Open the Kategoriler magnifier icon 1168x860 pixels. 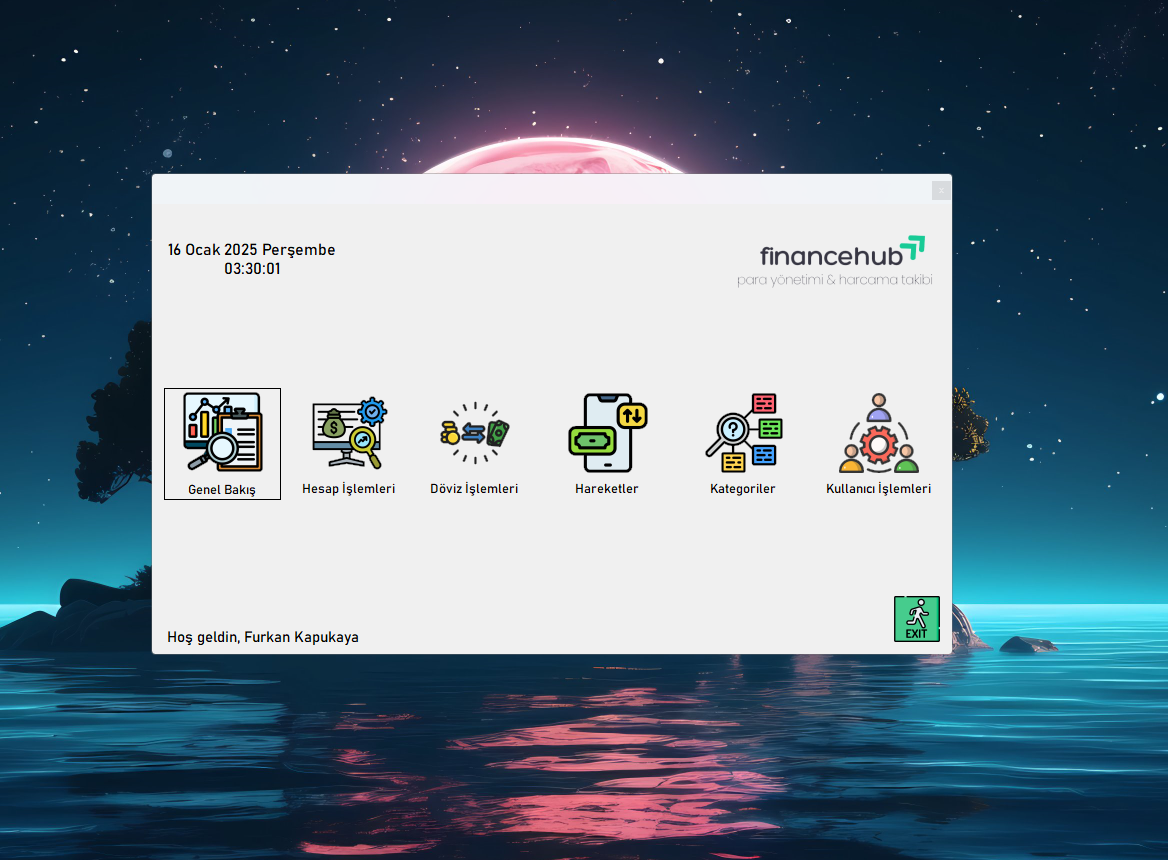coord(743,432)
